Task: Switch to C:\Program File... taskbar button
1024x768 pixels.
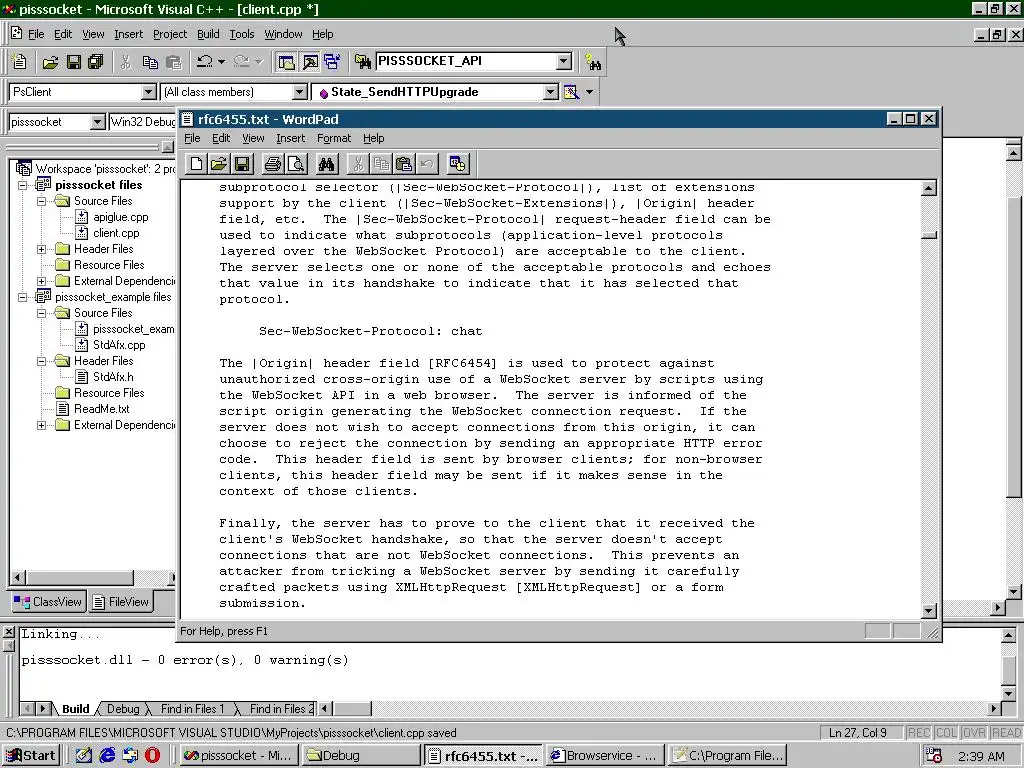Action: pyautogui.click(x=728, y=756)
